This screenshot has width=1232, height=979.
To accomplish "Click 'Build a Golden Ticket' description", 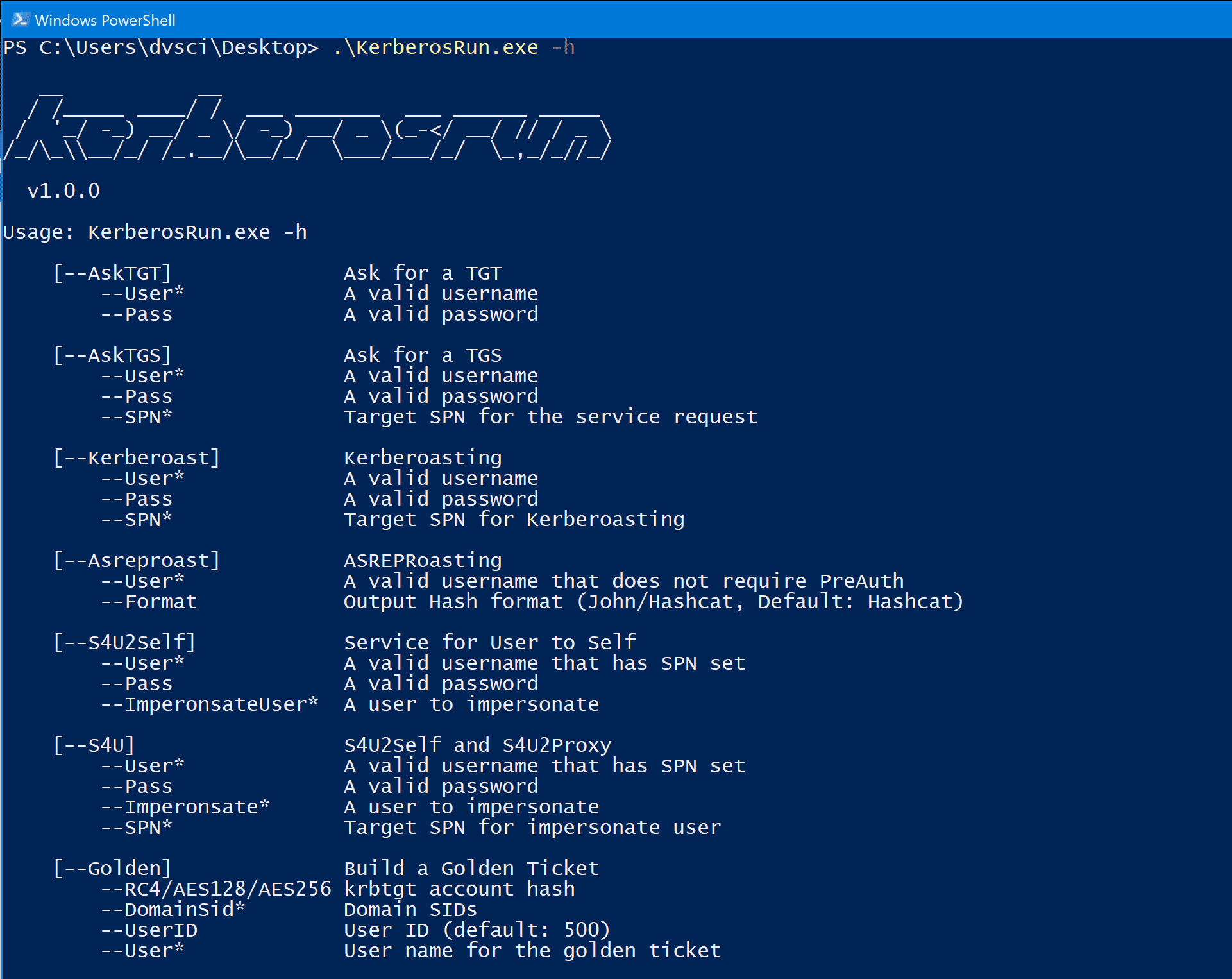I will coord(471,869).
